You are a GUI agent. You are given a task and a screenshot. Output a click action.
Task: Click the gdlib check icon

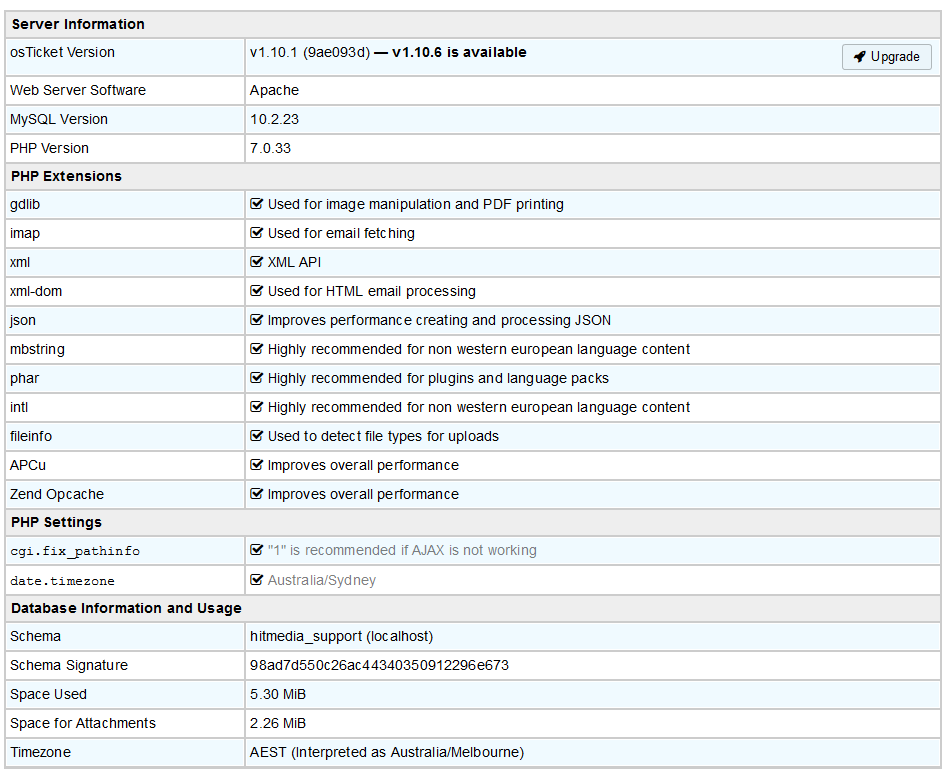(x=257, y=204)
